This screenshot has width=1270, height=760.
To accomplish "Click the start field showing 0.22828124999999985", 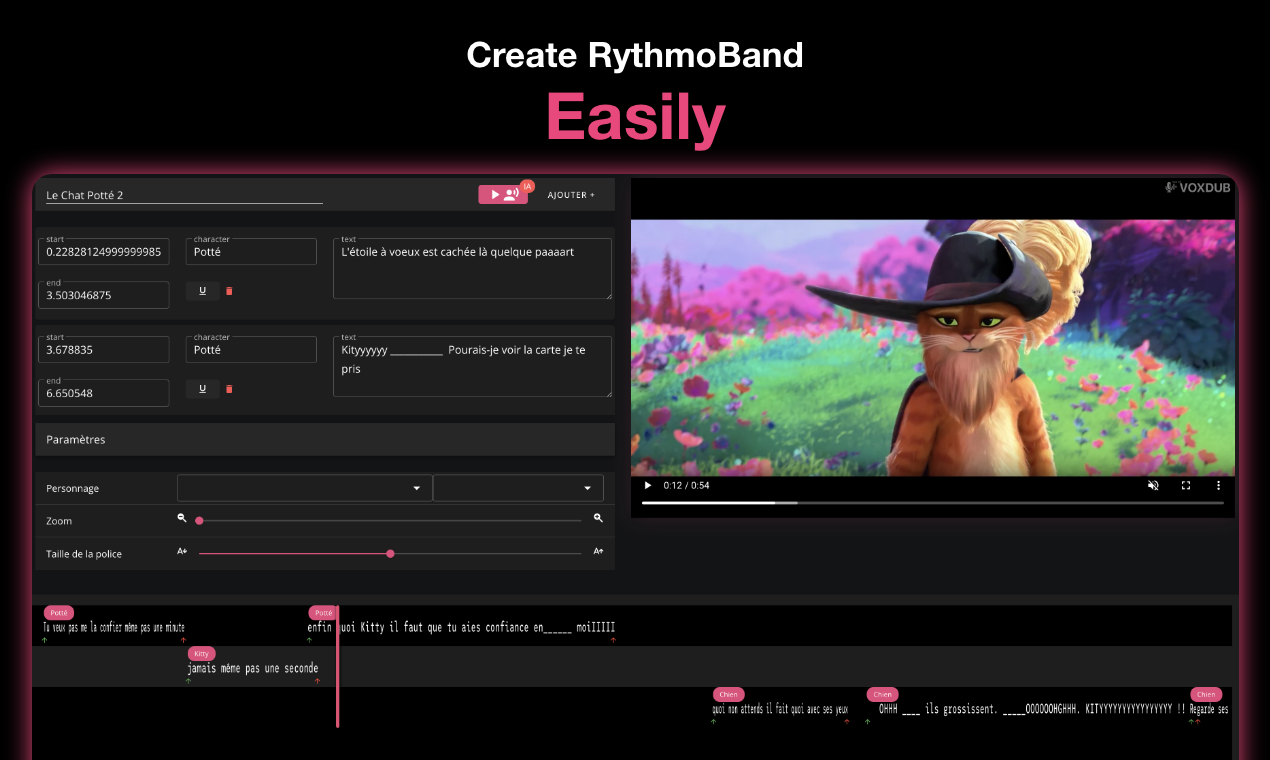I will (104, 252).
